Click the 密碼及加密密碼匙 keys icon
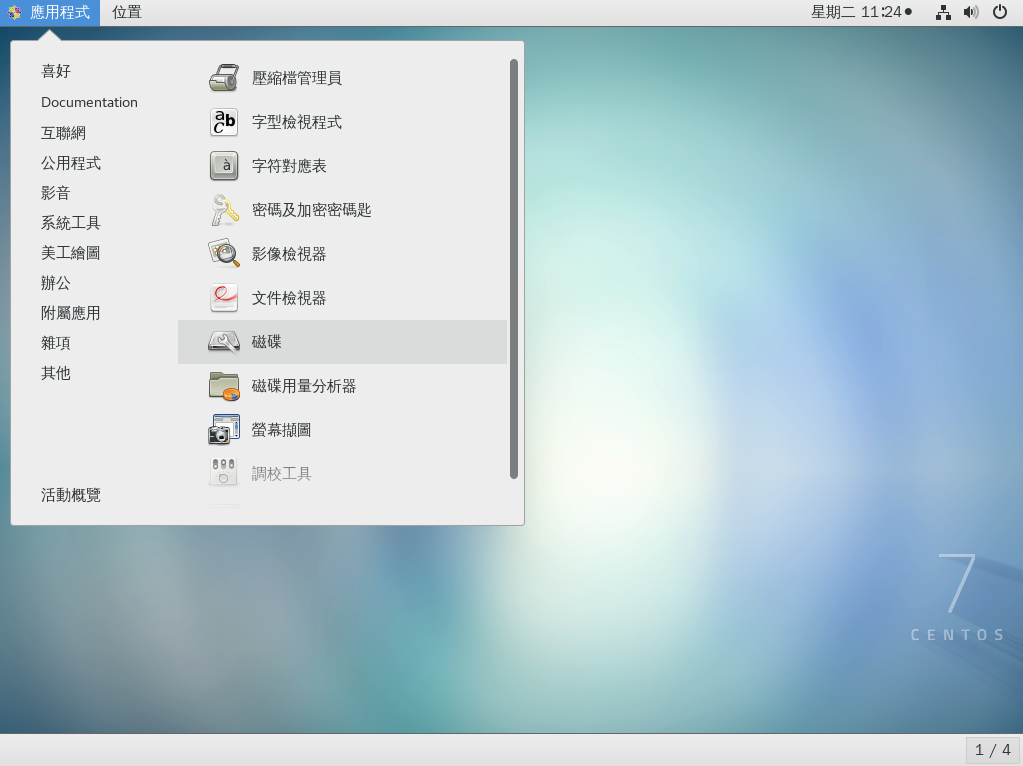The image size is (1023, 766). click(224, 210)
